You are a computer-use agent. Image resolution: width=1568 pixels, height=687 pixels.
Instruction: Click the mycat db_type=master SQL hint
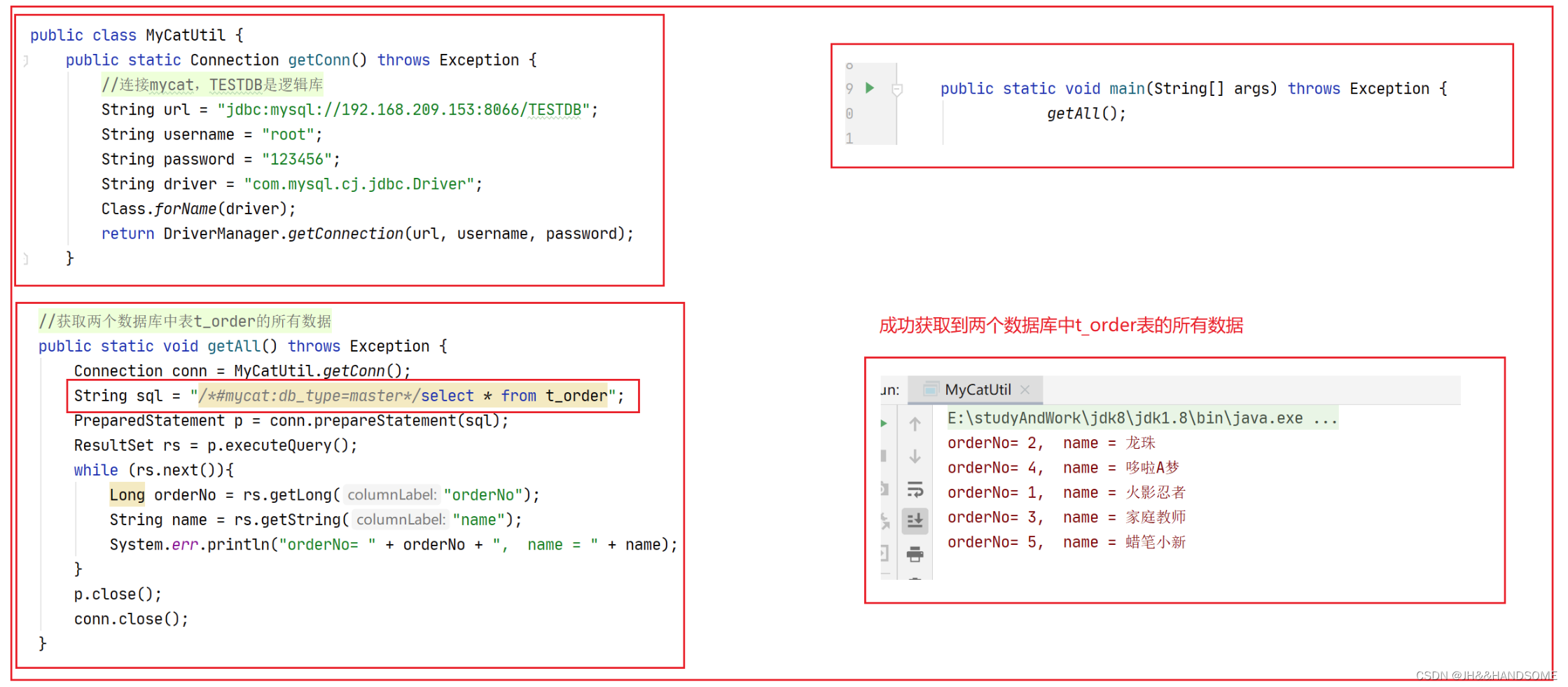[x=309, y=396]
